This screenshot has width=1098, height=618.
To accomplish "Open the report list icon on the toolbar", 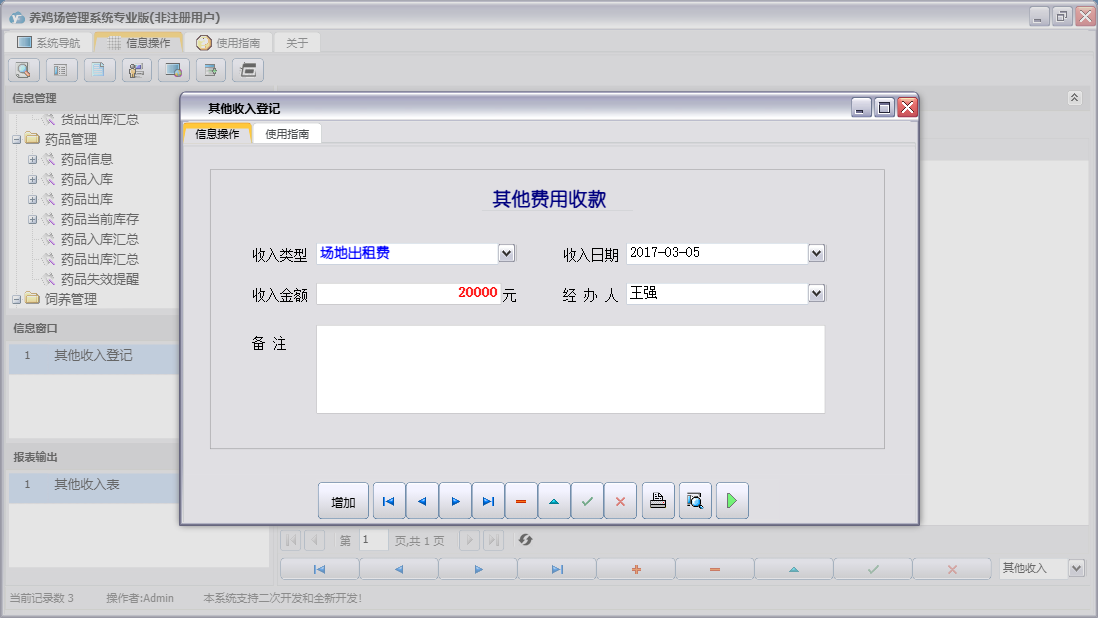I will pos(60,70).
